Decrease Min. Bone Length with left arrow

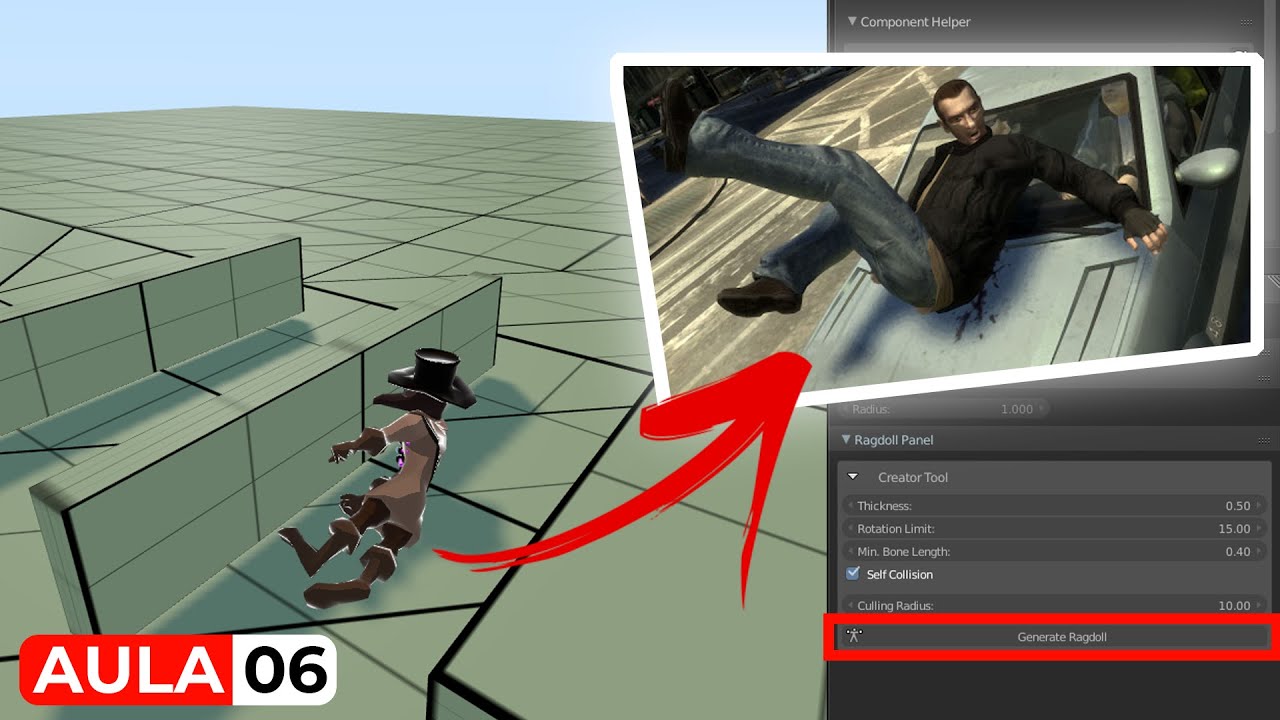850,552
